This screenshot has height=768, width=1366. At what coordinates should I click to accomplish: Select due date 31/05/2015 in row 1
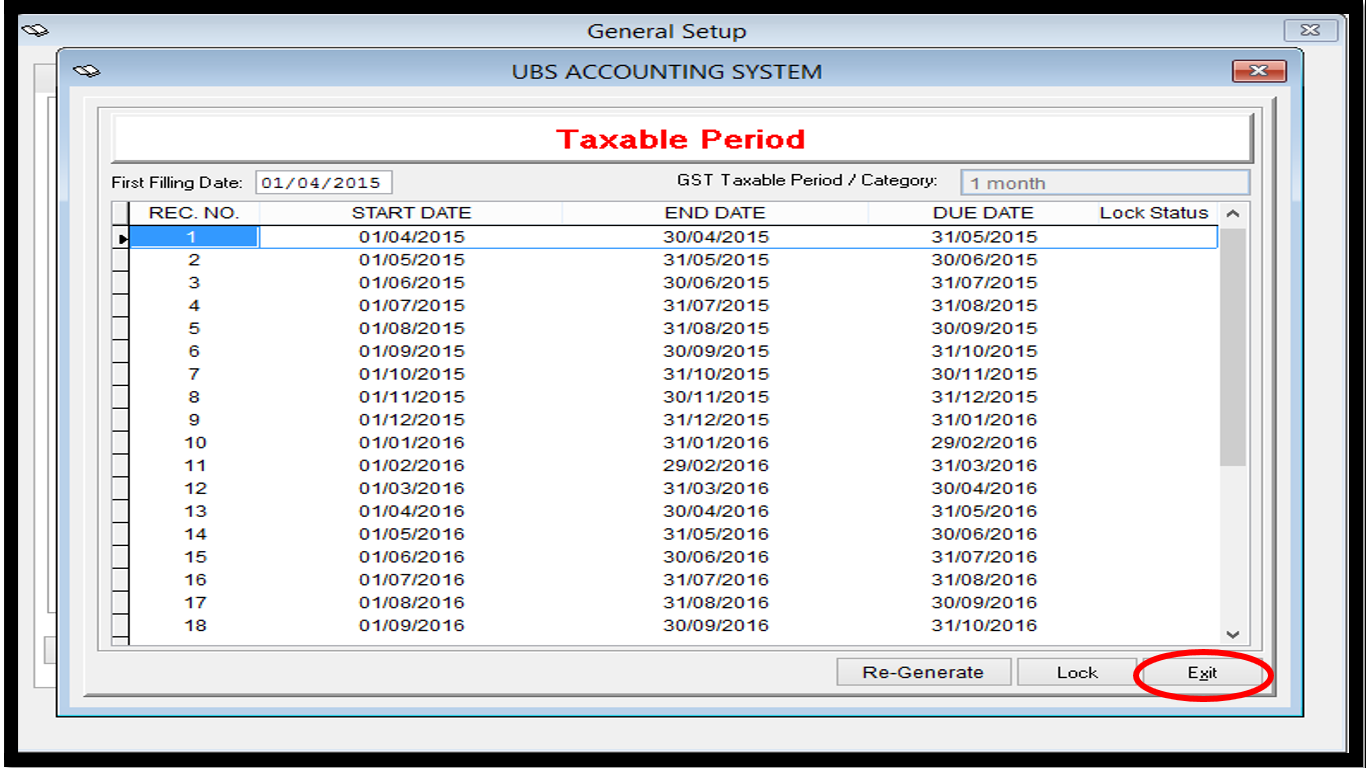click(x=984, y=237)
